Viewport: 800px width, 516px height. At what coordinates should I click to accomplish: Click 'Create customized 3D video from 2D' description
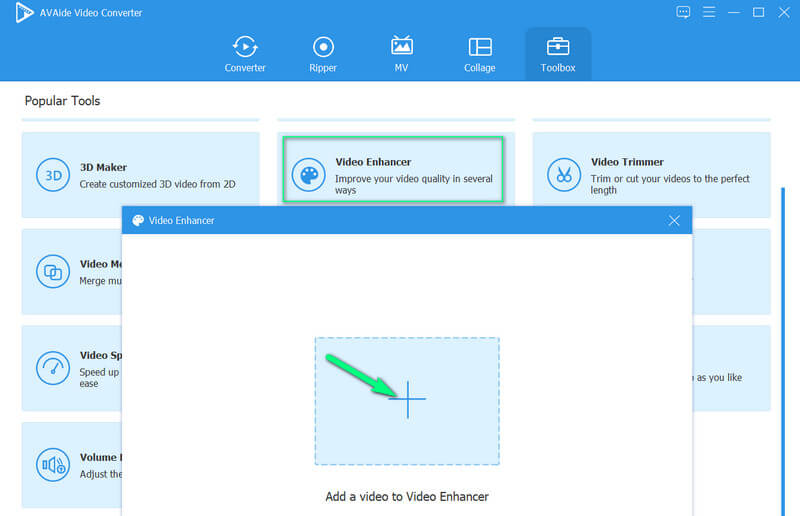point(158,184)
